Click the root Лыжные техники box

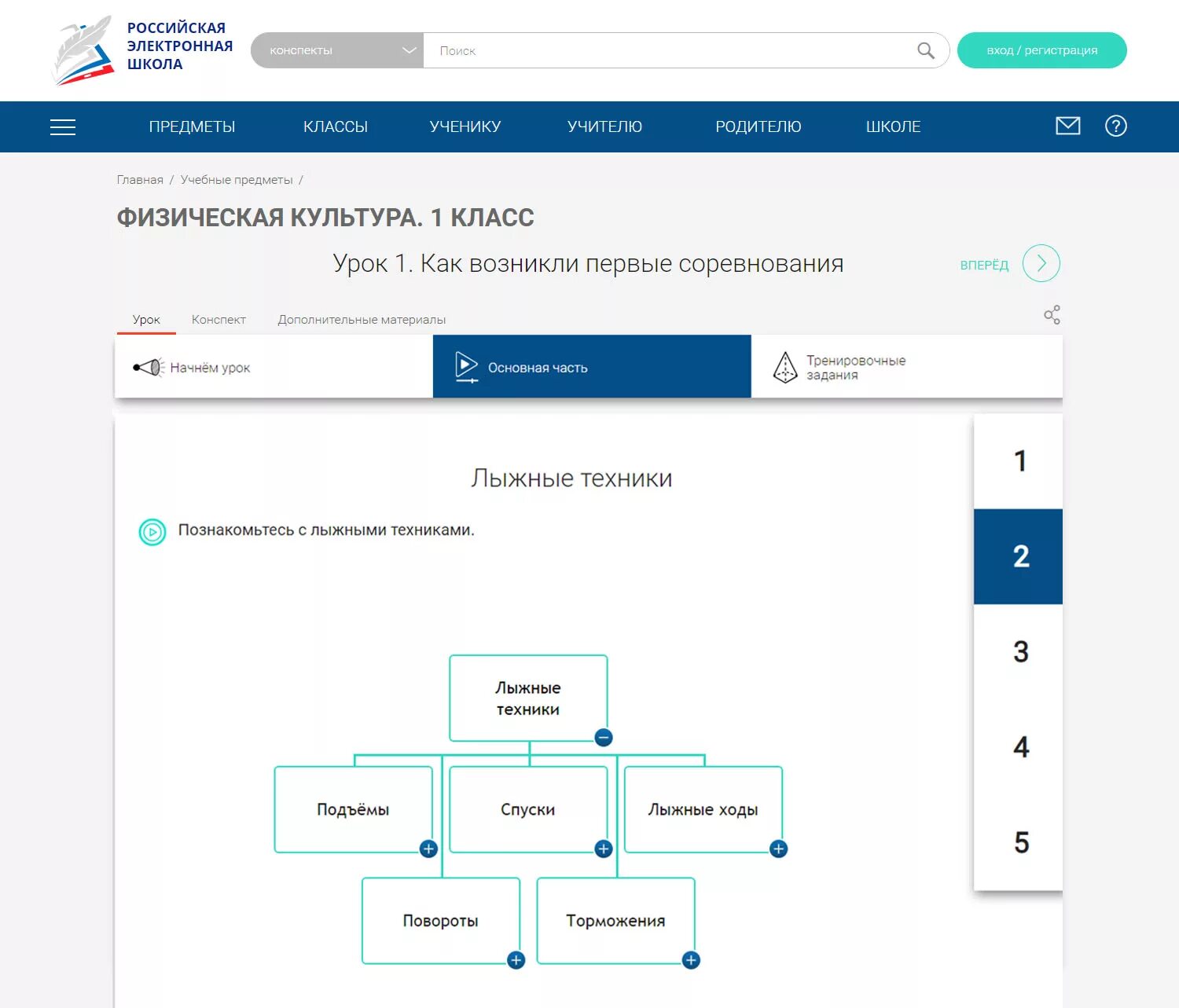click(x=528, y=698)
